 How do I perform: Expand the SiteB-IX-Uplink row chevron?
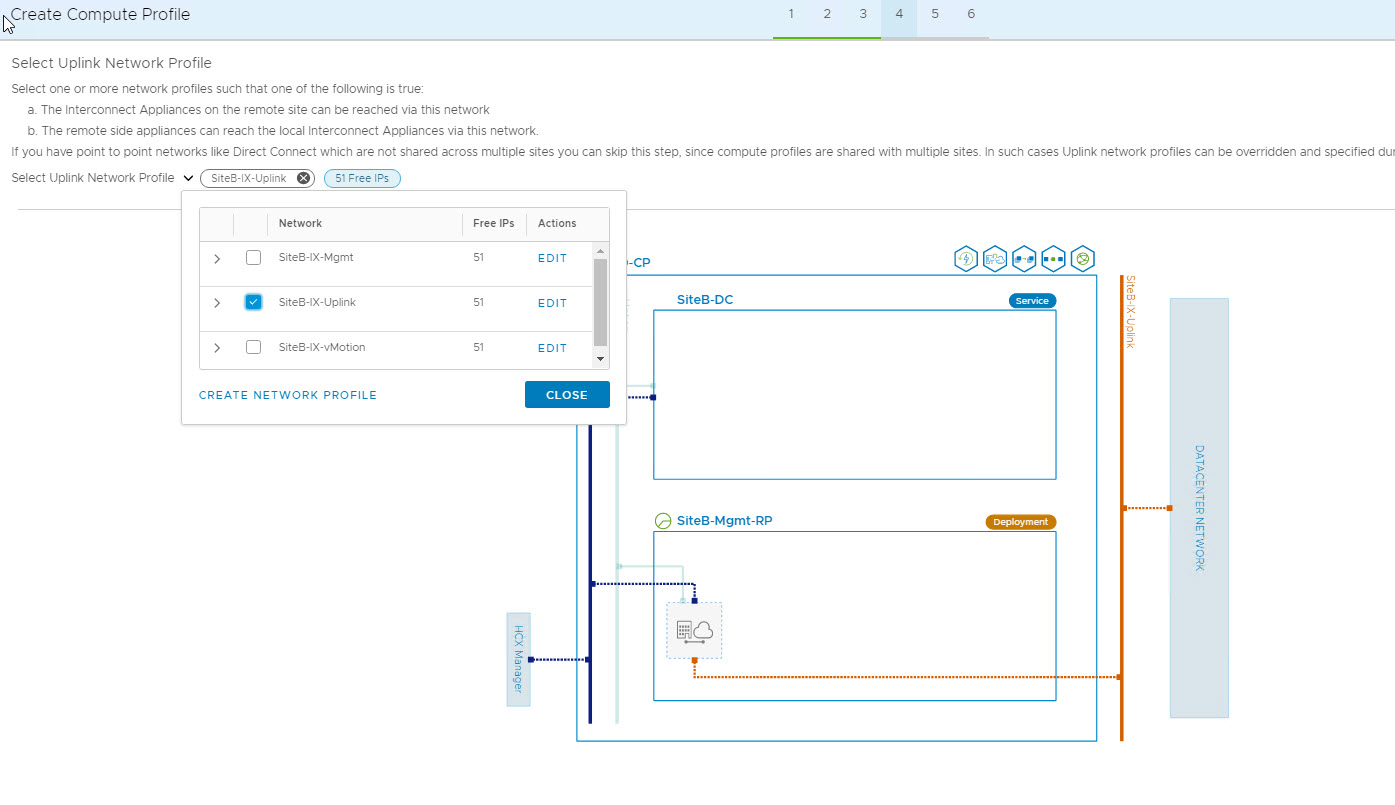[x=217, y=303]
